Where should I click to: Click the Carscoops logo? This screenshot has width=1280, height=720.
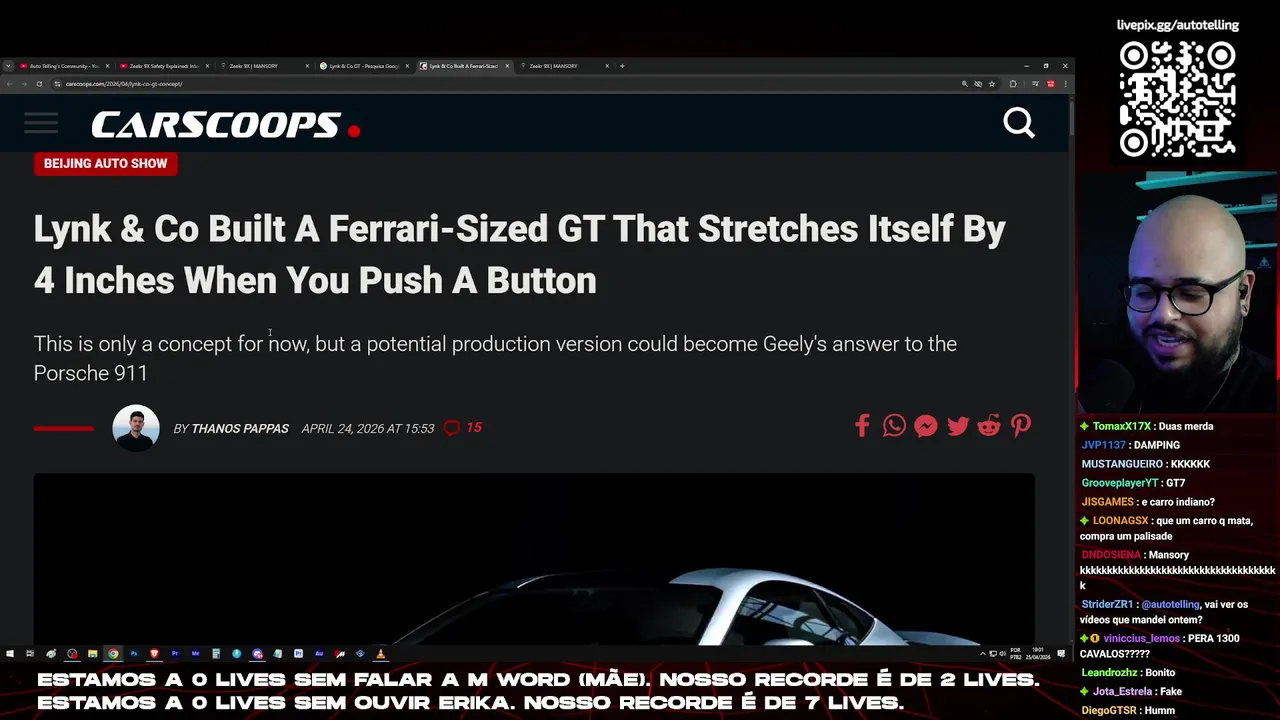[x=225, y=125]
